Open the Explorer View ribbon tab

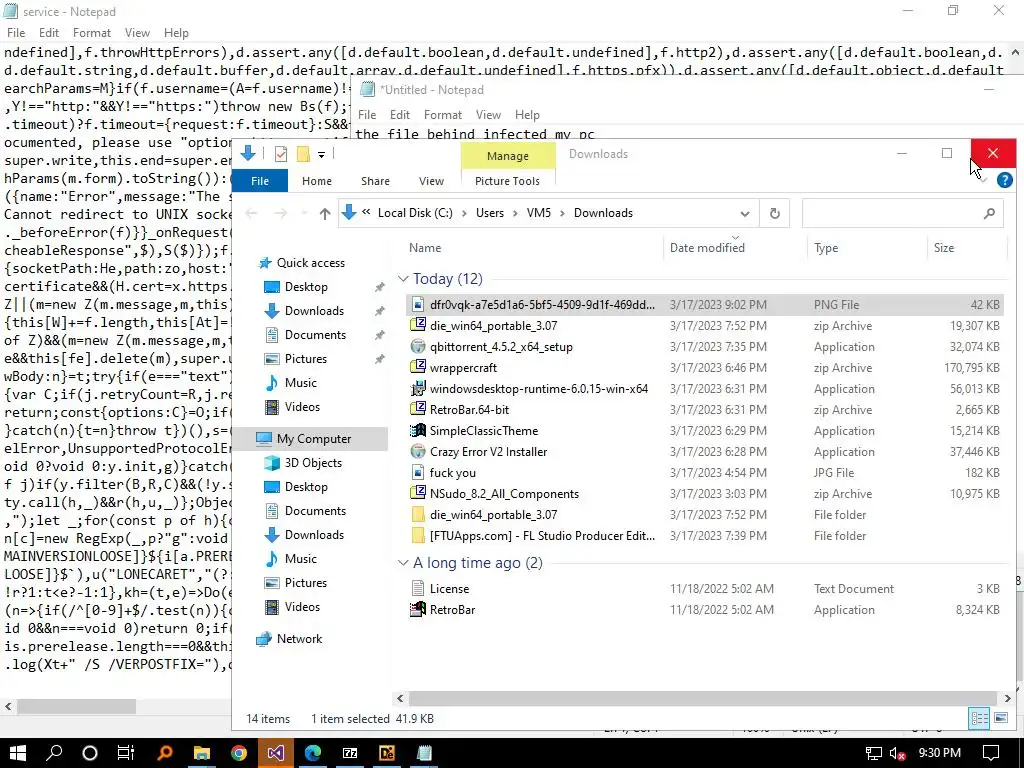coord(431,181)
